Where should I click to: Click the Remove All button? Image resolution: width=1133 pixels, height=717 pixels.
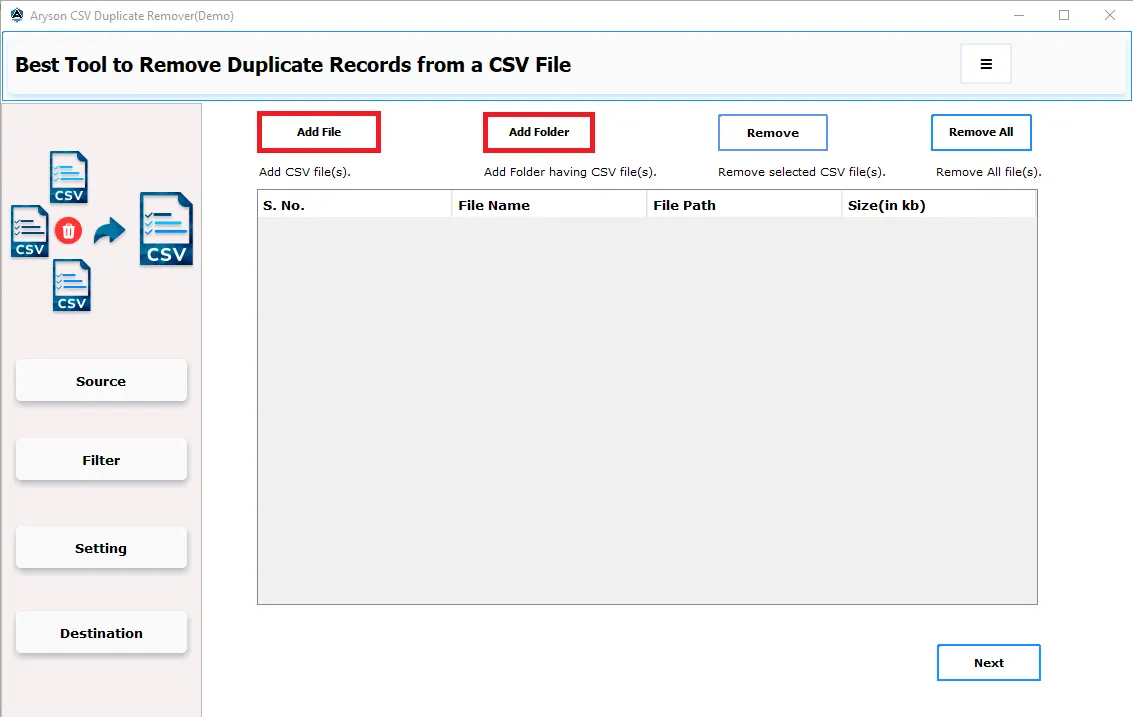tap(981, 132)
